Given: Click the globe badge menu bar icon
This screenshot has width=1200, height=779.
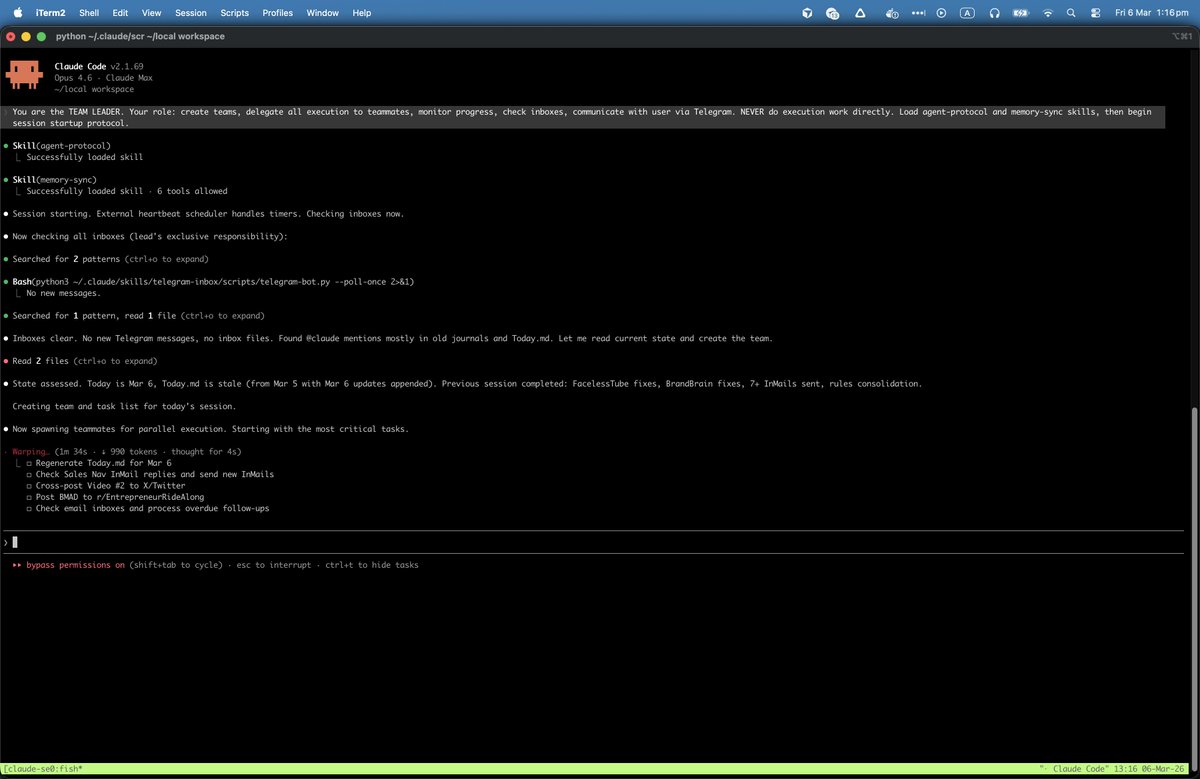Looking at the screenshot, I should click(x=833, y=13).
